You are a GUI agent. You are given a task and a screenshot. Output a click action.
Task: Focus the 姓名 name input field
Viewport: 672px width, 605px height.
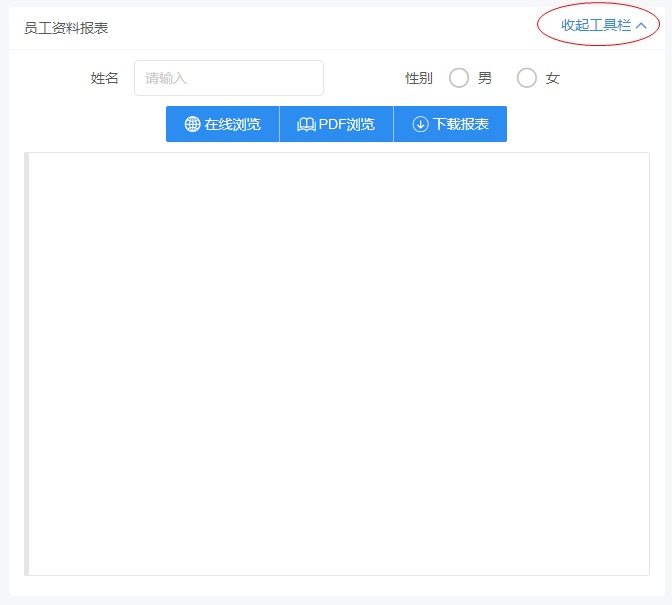(229, 78)
